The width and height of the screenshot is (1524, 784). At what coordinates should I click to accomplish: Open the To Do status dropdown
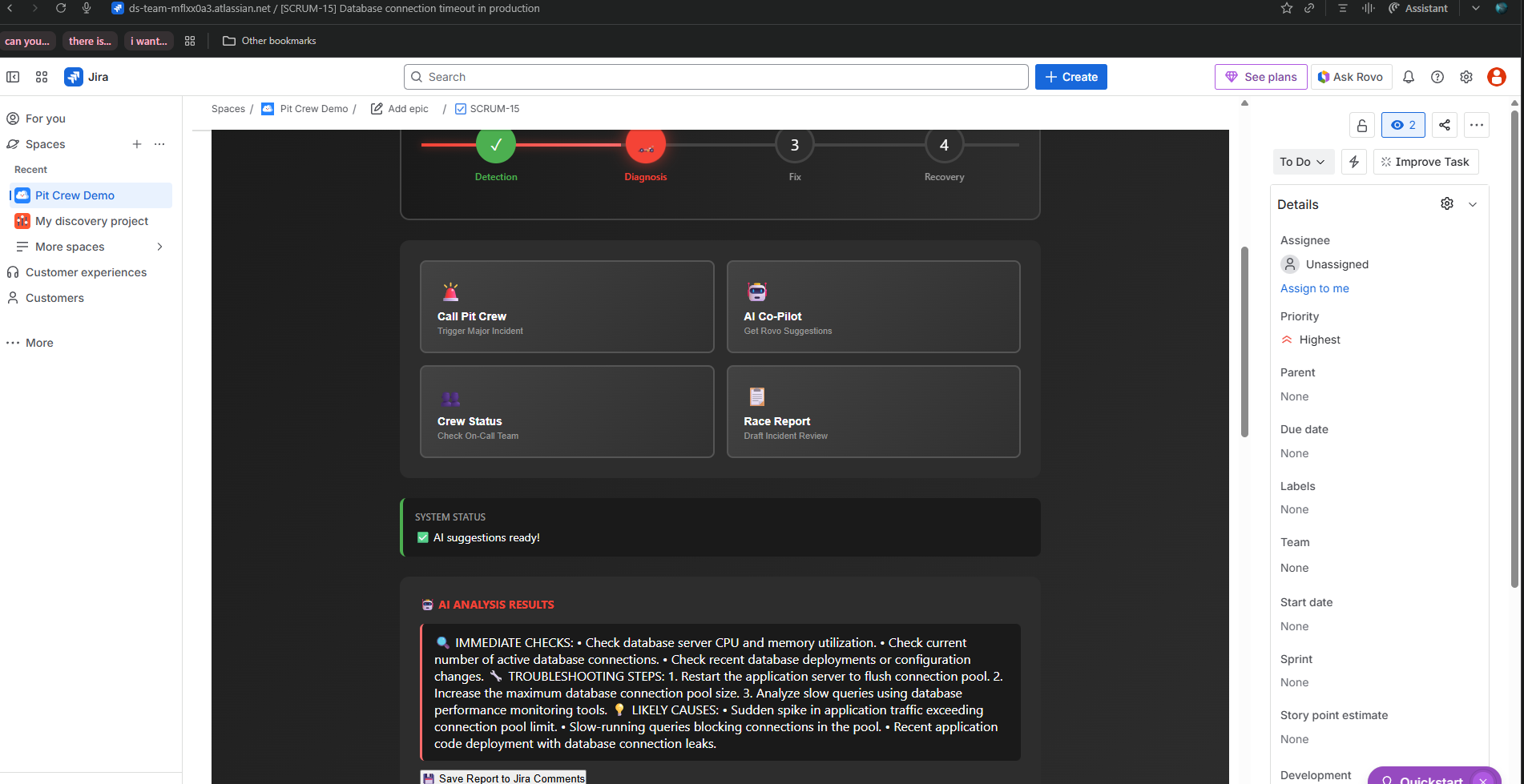1304,162
